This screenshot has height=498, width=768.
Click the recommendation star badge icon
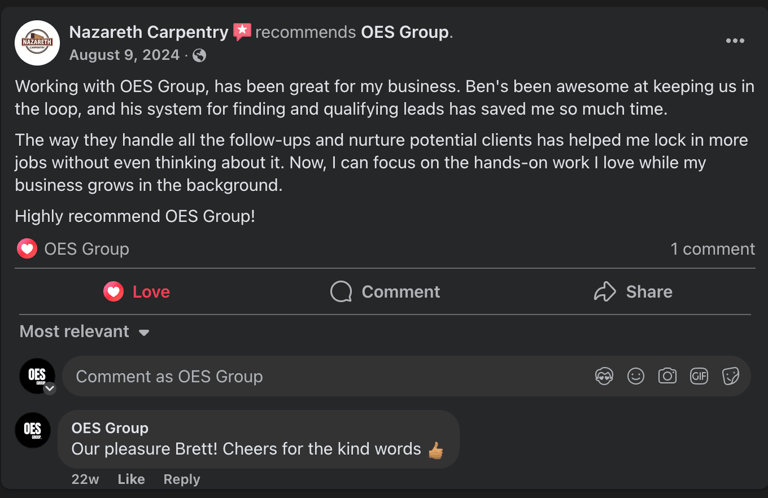coord(242,32)
